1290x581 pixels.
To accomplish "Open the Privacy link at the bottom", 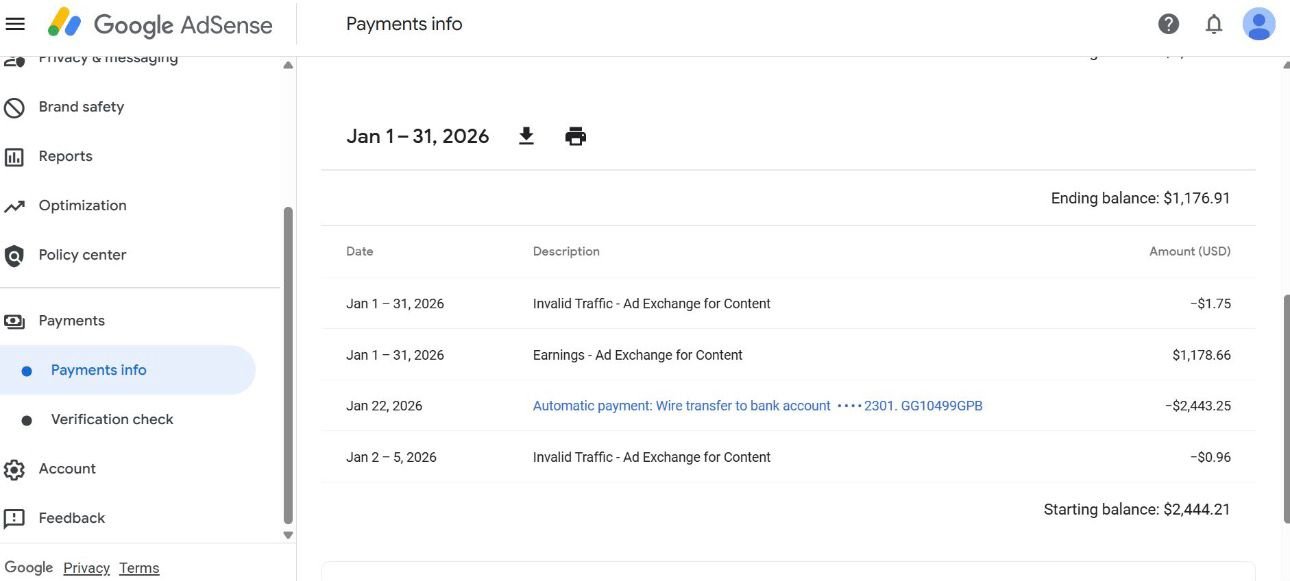I will (x=86, y=567).
